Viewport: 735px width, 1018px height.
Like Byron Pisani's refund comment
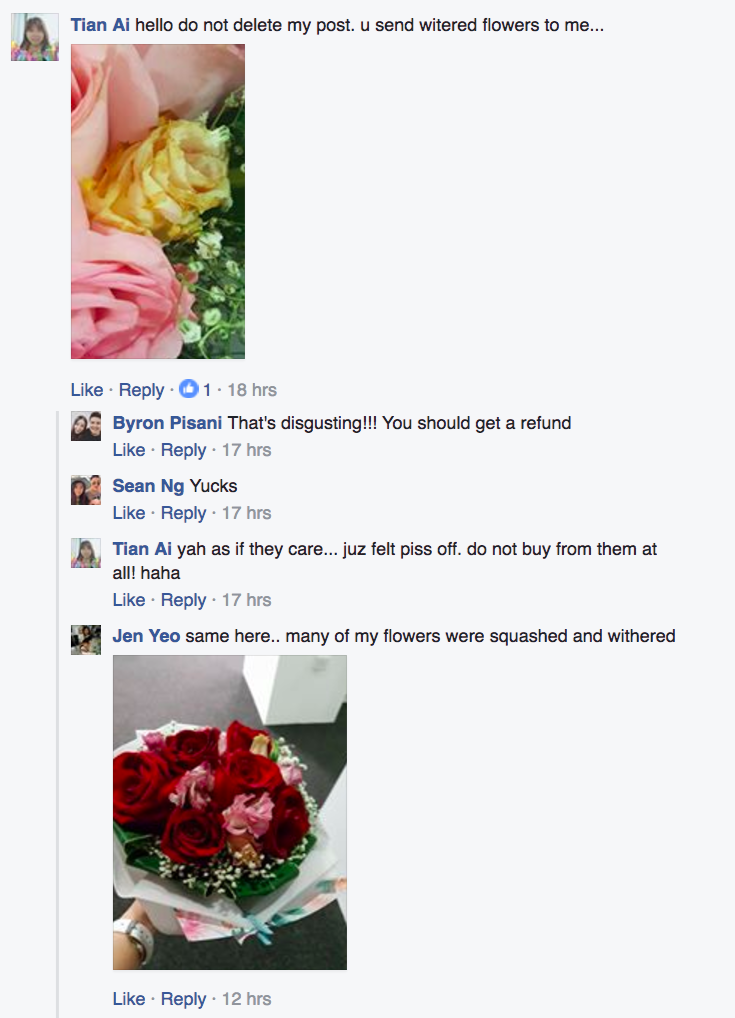click(x=129, y=450)
